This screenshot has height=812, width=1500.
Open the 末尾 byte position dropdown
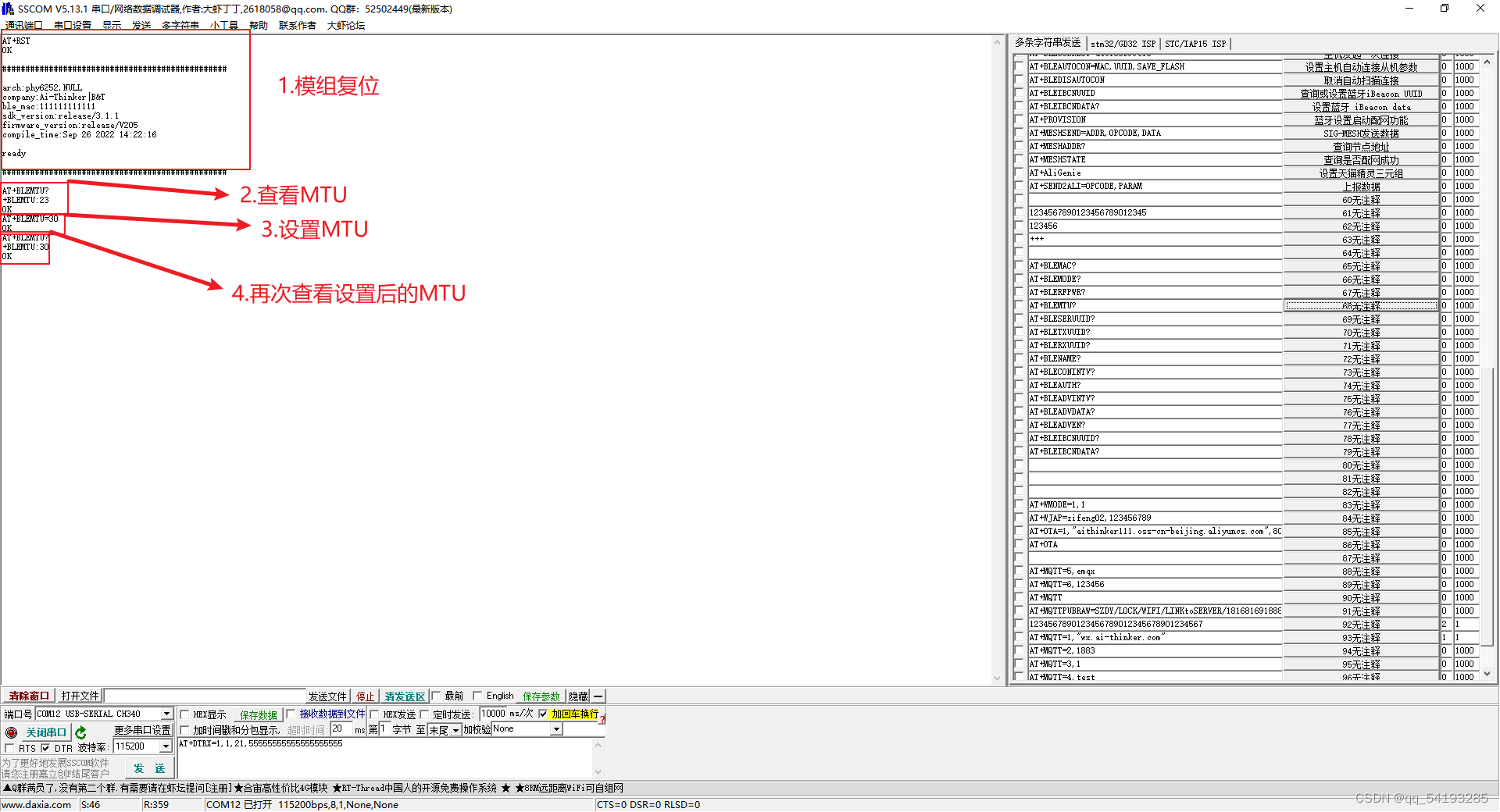coord(455,730)
